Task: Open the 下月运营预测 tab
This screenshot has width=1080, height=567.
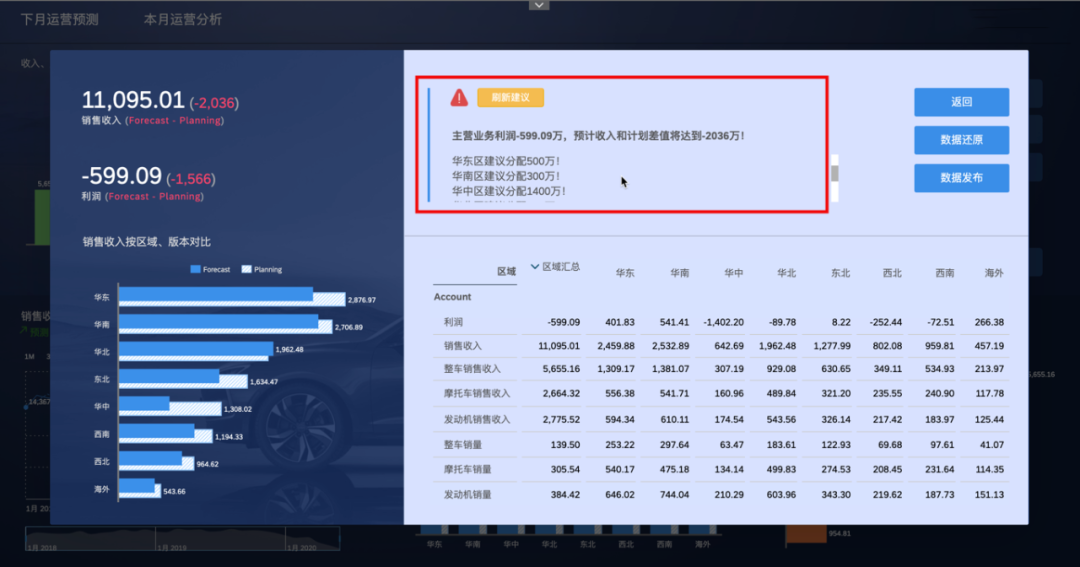Action: click(59, 19)
